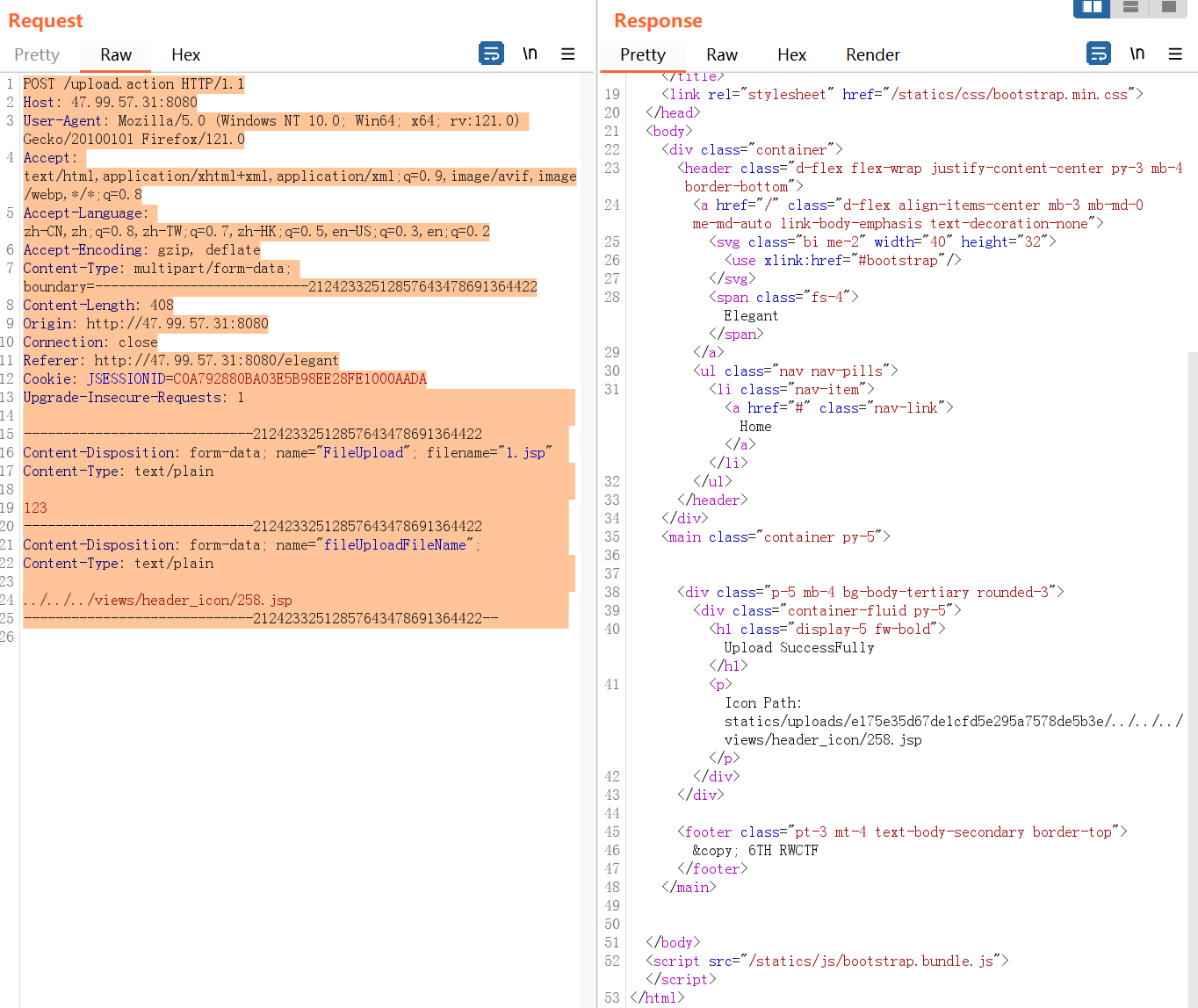Image resolution: width=1198 pixels, height=1008 pixels.
Task: Click the div class="container-fluid py-5" line
Action: [827, 611]
